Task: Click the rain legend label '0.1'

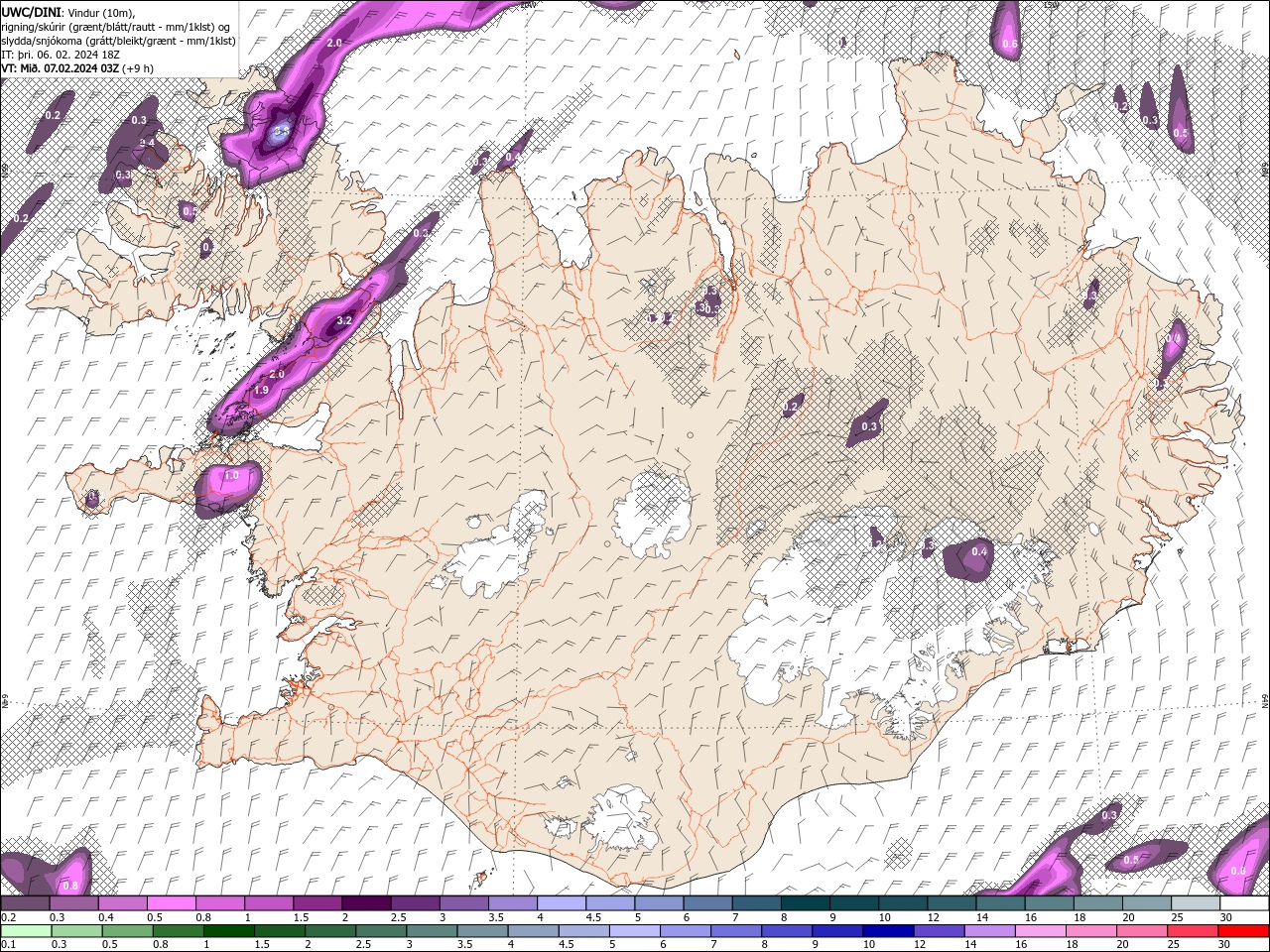Action: tap(7, 944)
